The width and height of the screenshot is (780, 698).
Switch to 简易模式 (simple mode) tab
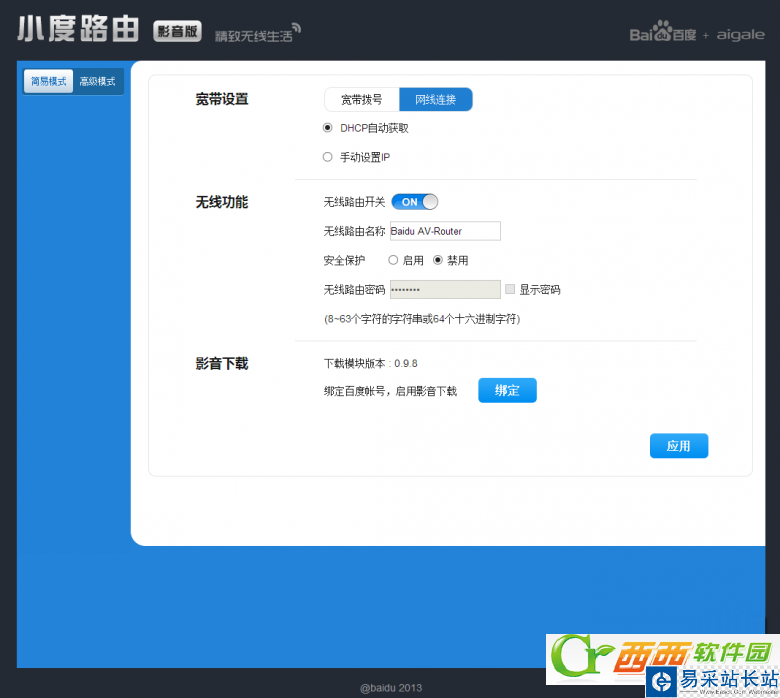coord(48,81)
